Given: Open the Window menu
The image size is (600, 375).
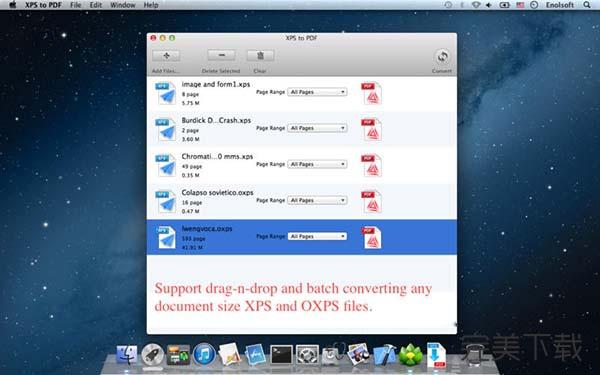Looking at the screenshot, I should coord(122,5).
